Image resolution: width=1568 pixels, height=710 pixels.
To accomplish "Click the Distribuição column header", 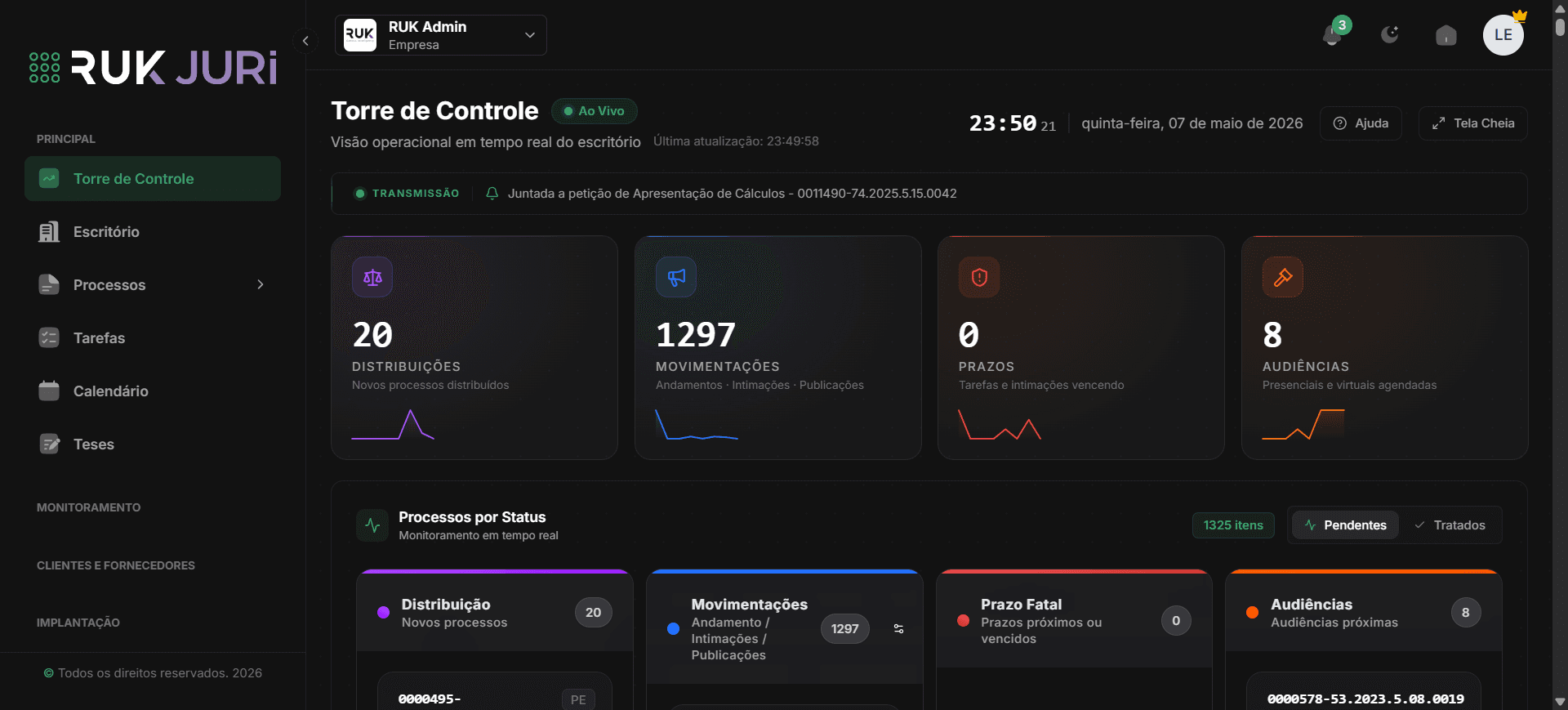I will point(495,613).
